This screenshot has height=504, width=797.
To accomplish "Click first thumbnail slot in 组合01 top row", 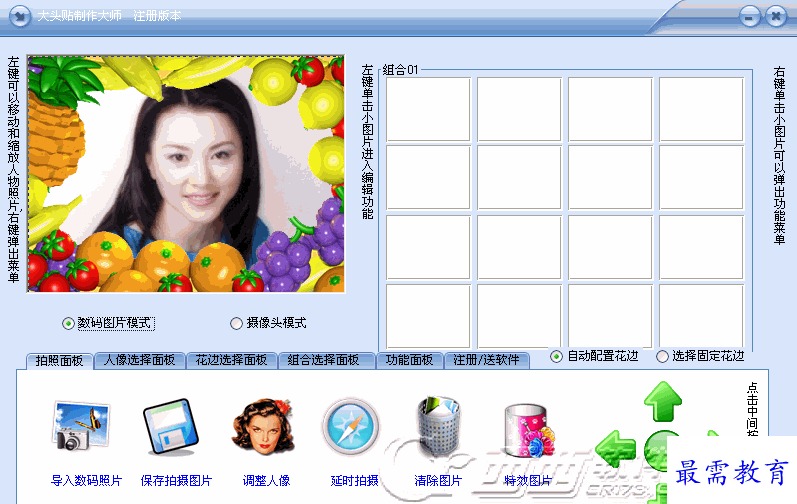I will 428,109.
